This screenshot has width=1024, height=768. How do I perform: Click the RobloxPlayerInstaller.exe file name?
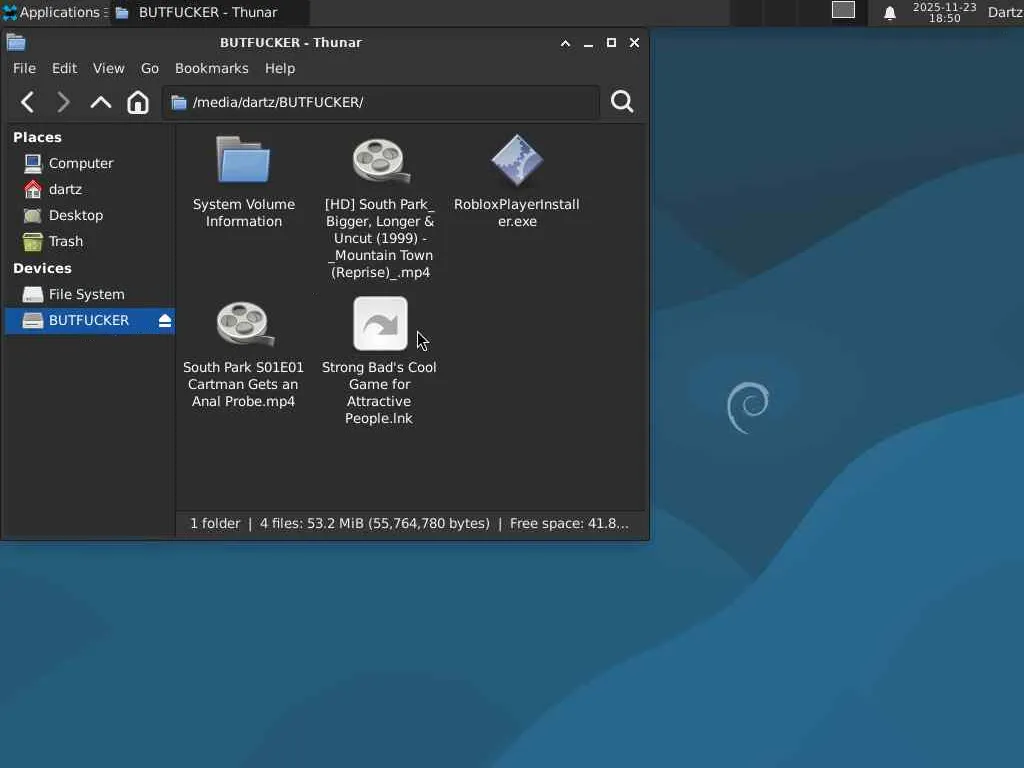tap(517, 213)
